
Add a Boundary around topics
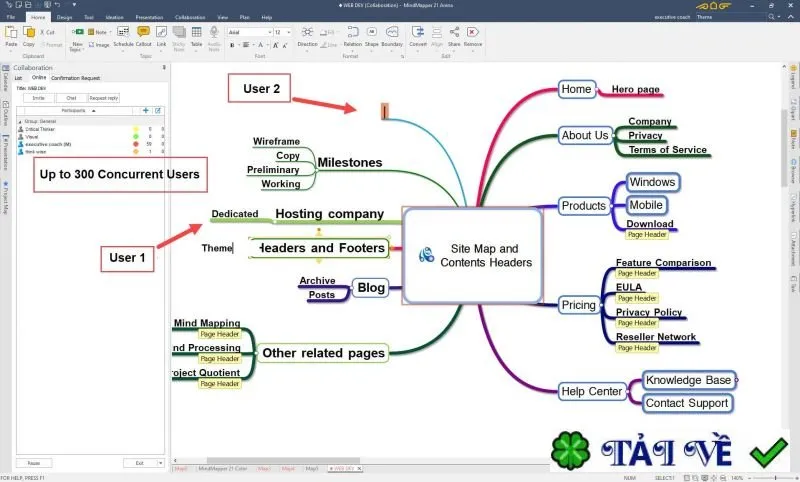click(x=392, y=36)
